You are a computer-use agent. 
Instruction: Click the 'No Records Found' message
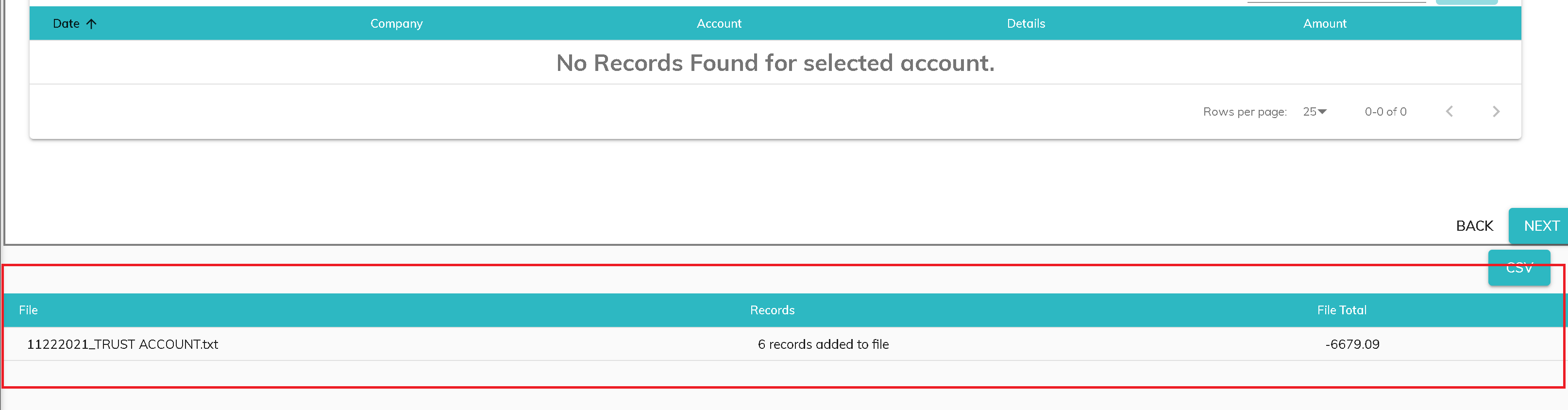pyautogui.click(x=775, y=63)
